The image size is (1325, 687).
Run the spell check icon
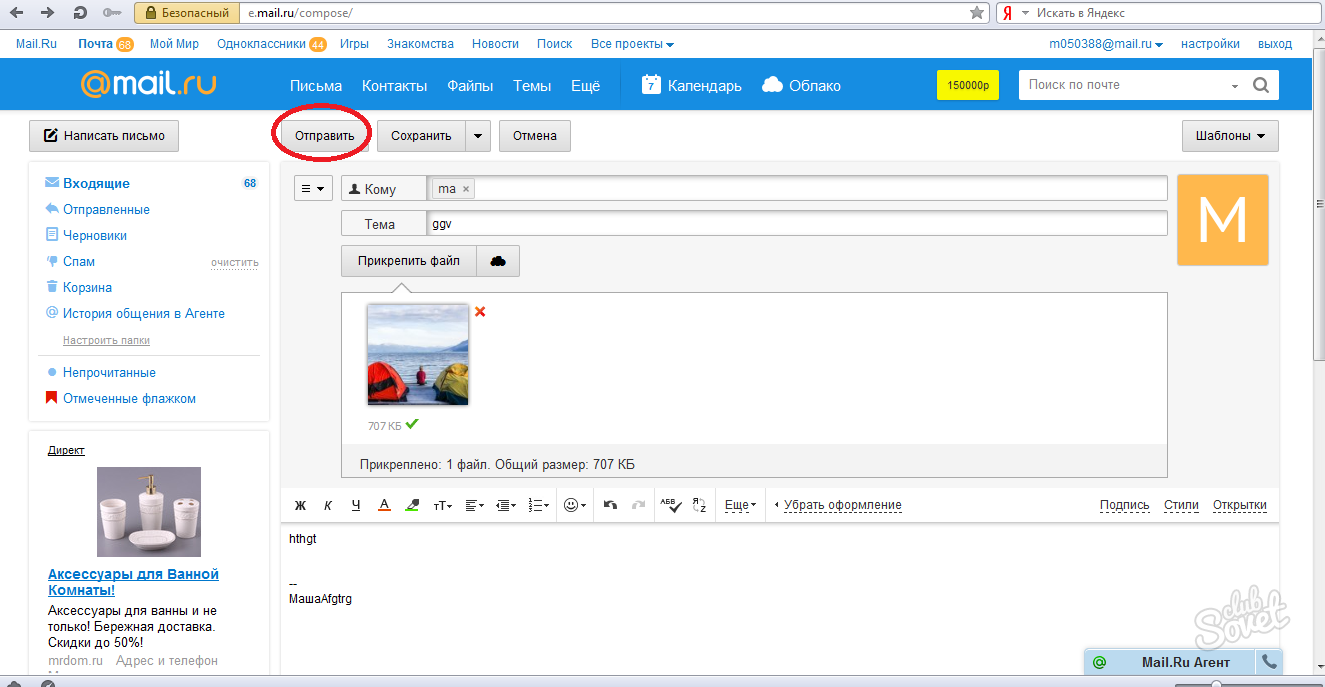point(670,506)
